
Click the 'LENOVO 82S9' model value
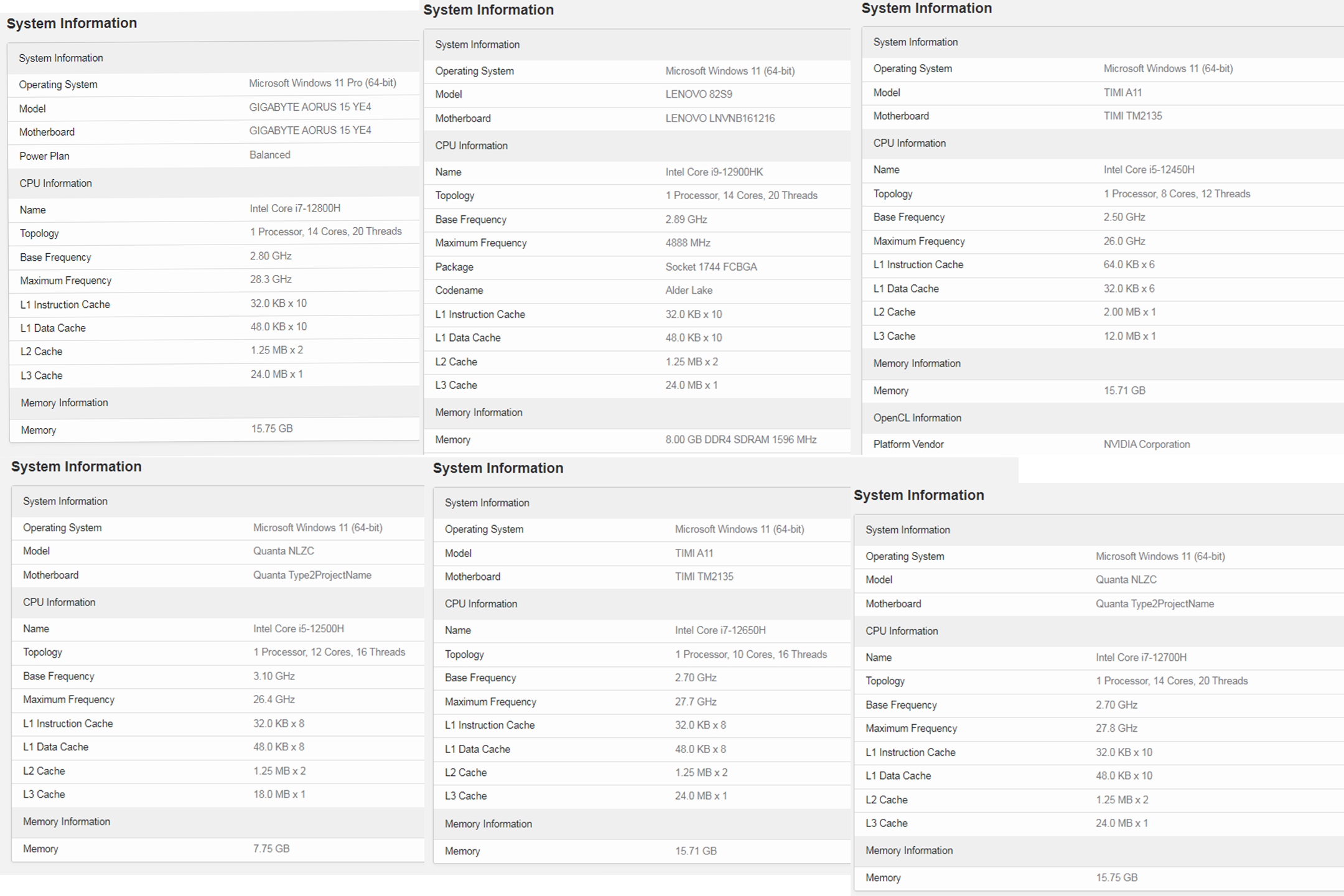(699, 95)
